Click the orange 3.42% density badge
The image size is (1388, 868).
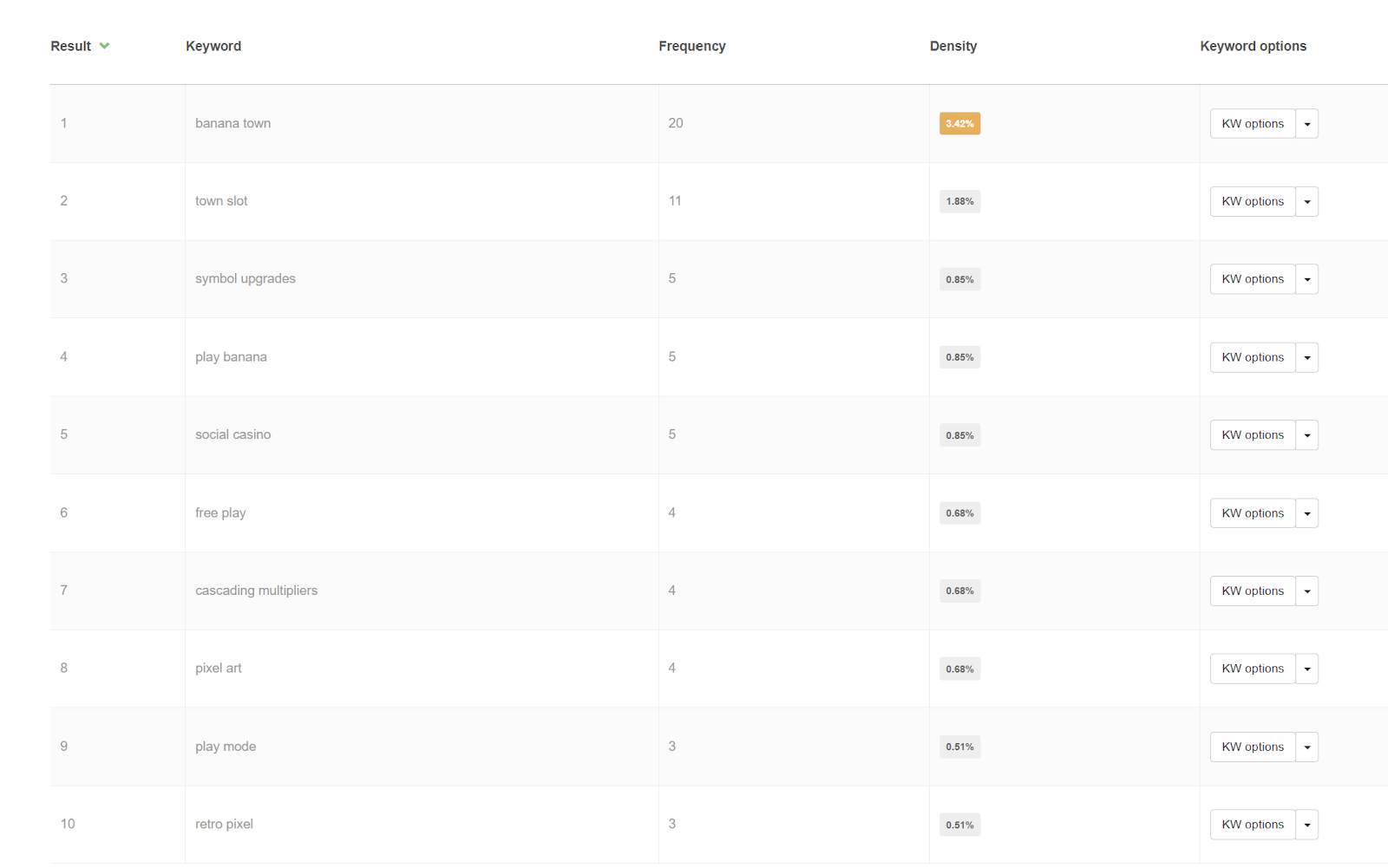pyautogui.click(x=959, y=124)
